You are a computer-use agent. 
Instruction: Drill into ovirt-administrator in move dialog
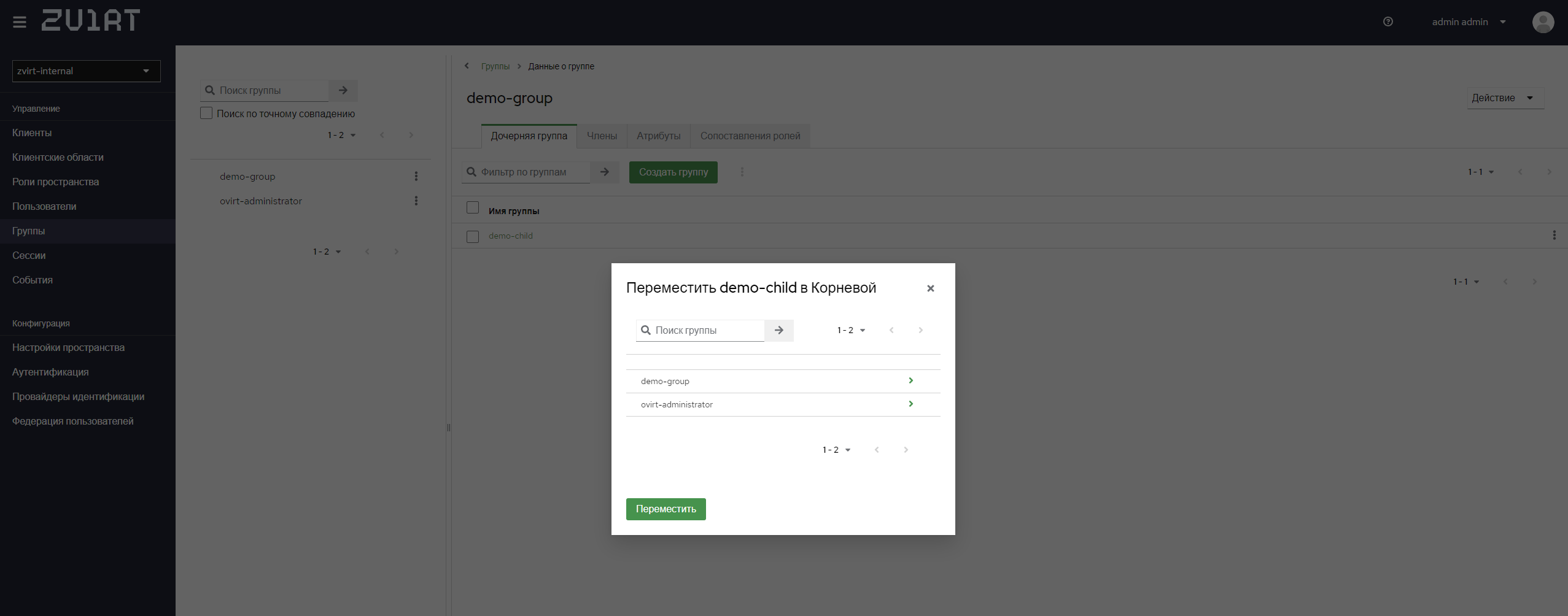point(910,404)
